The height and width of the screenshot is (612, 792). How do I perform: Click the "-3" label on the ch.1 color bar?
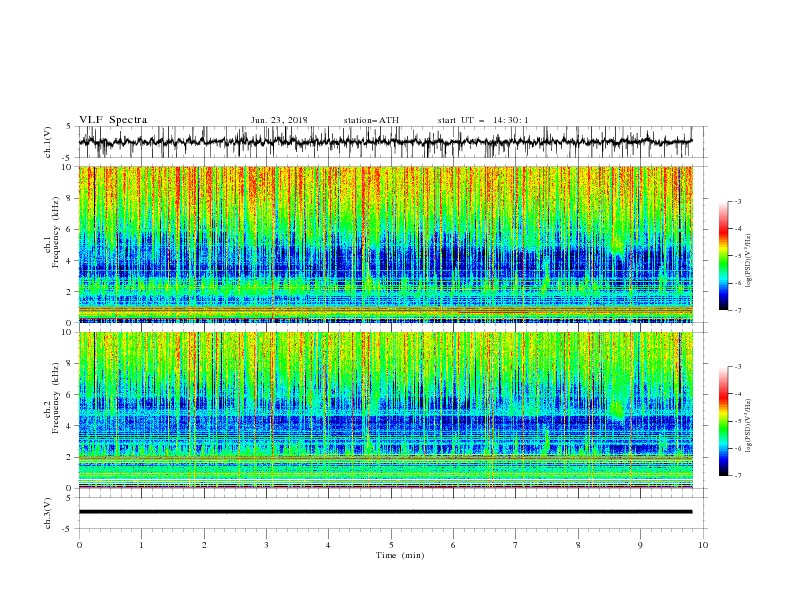(x=738, y=201)
